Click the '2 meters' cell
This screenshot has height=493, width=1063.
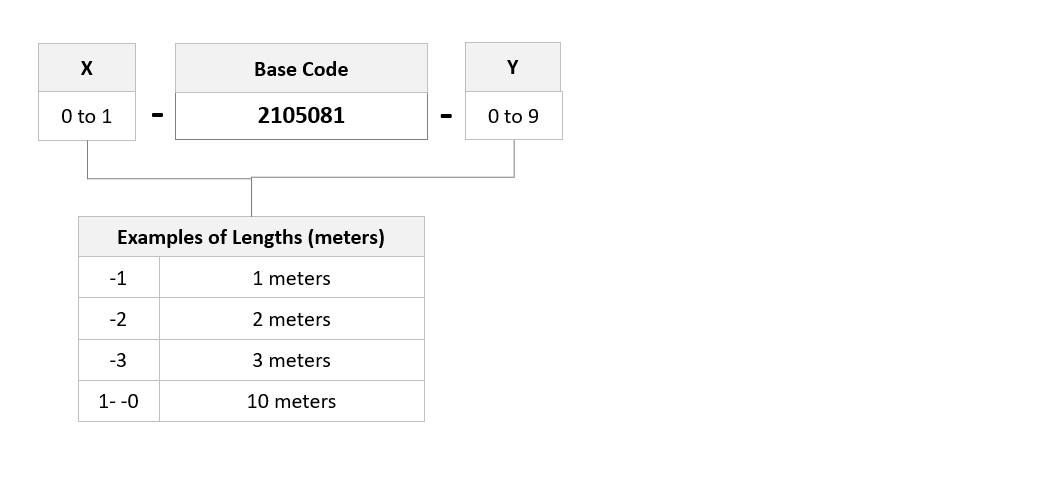point(292,319)
